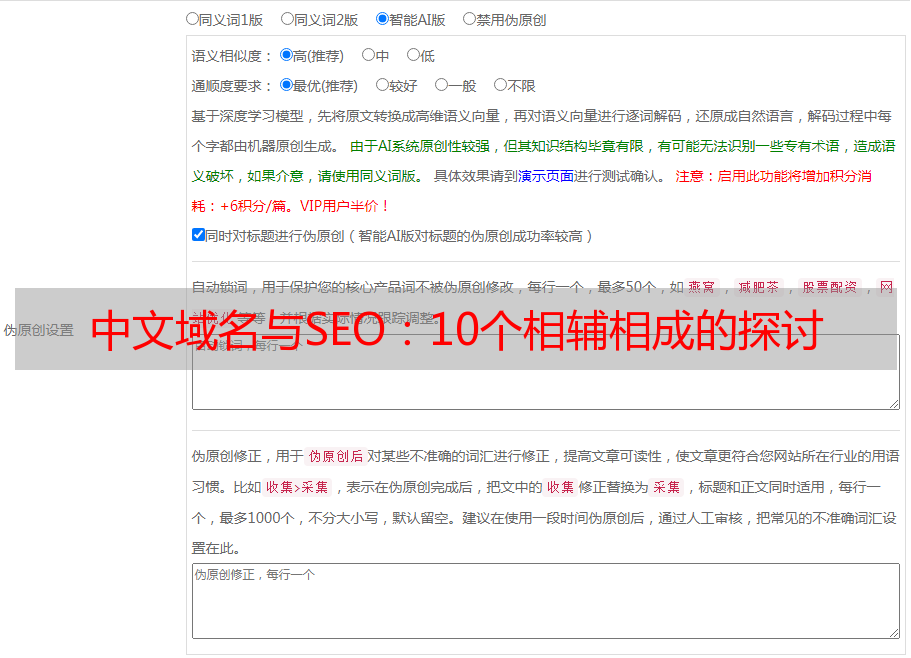Open the 演示页面 link
The image size is (911, 658).
tap(546, 176)
